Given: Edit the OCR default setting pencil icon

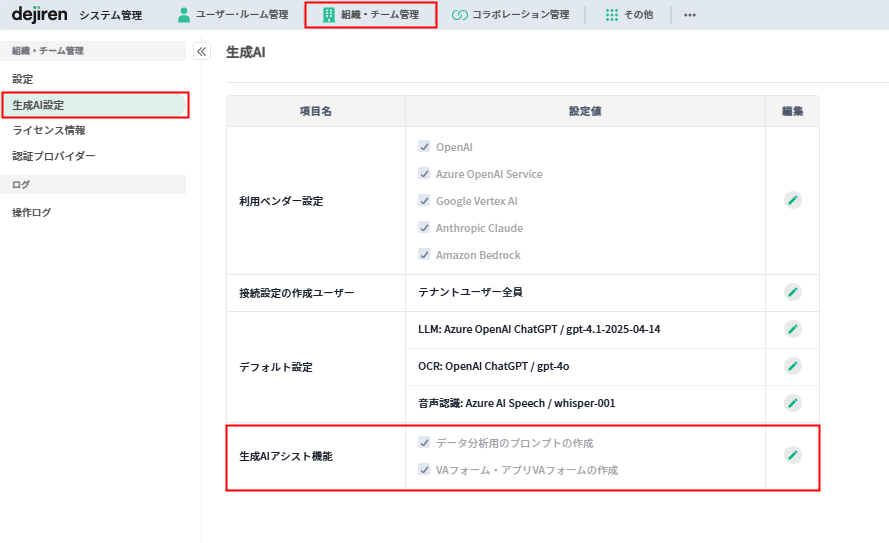Looking at the screenshot, I should coord(792,366).
